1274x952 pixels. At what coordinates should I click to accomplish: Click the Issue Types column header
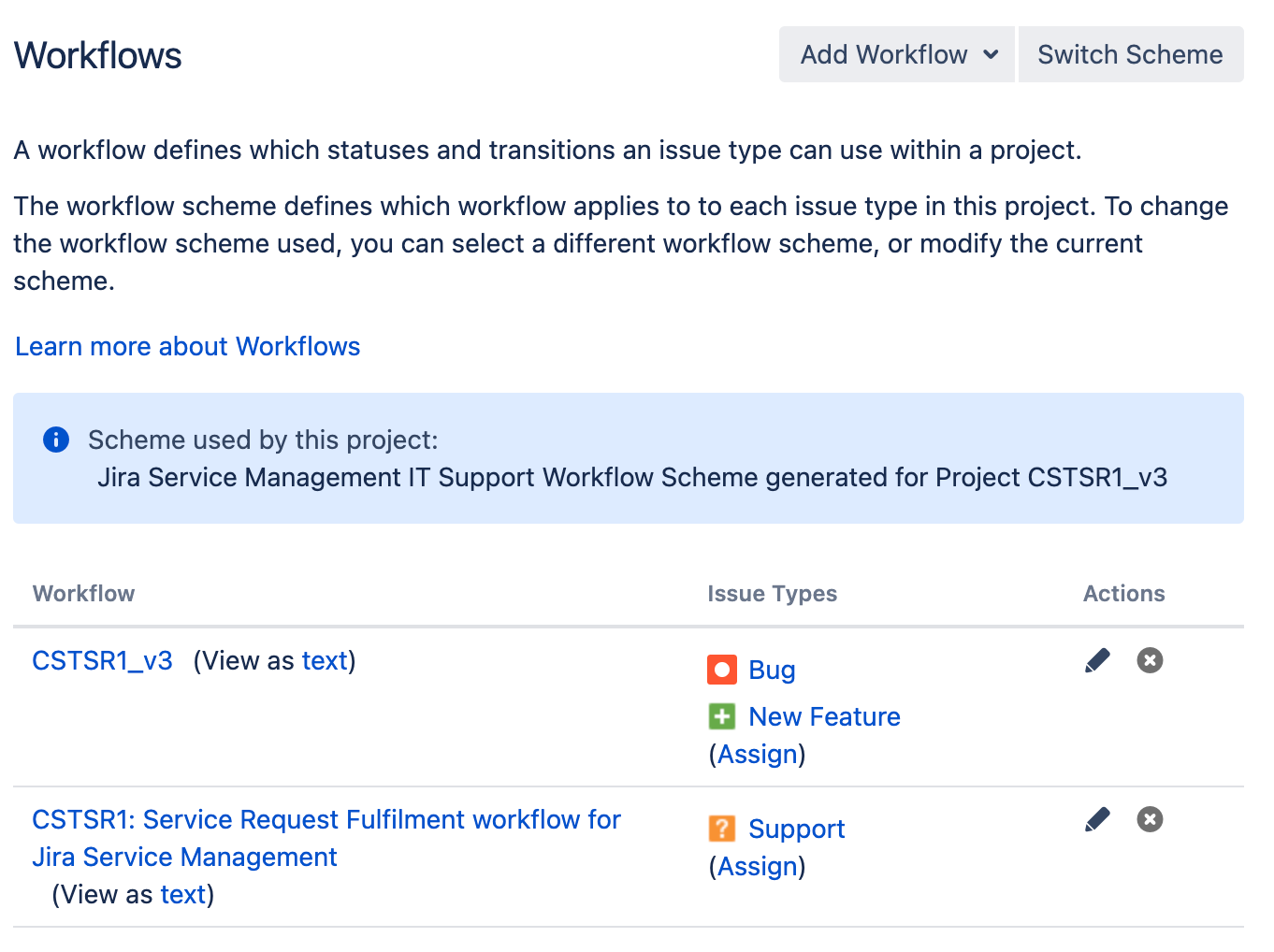point(773,593)
